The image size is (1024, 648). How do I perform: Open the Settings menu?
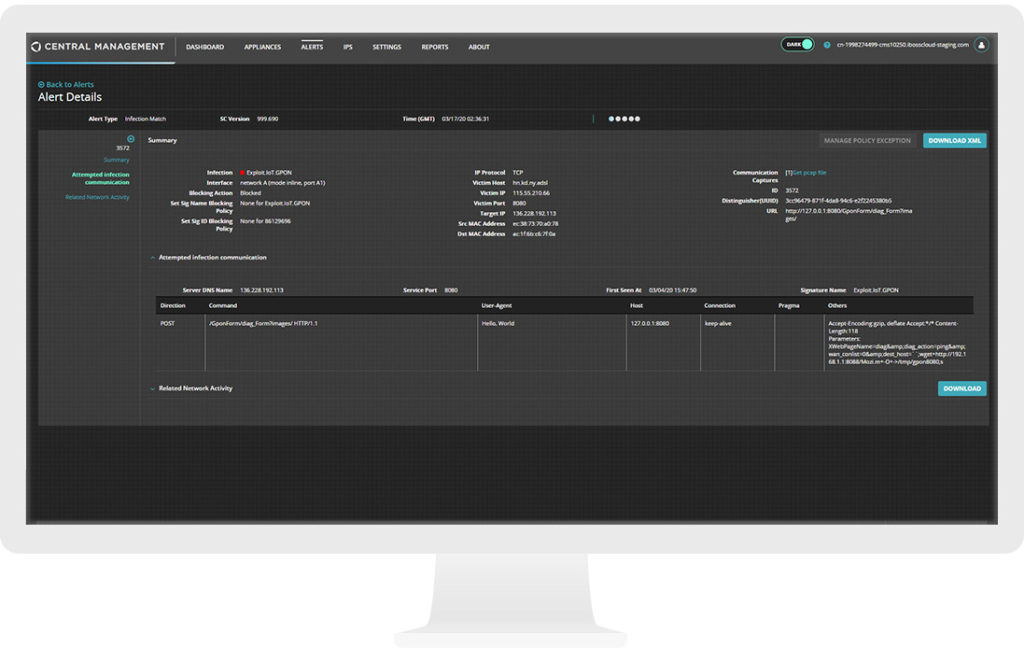point(387,47)
